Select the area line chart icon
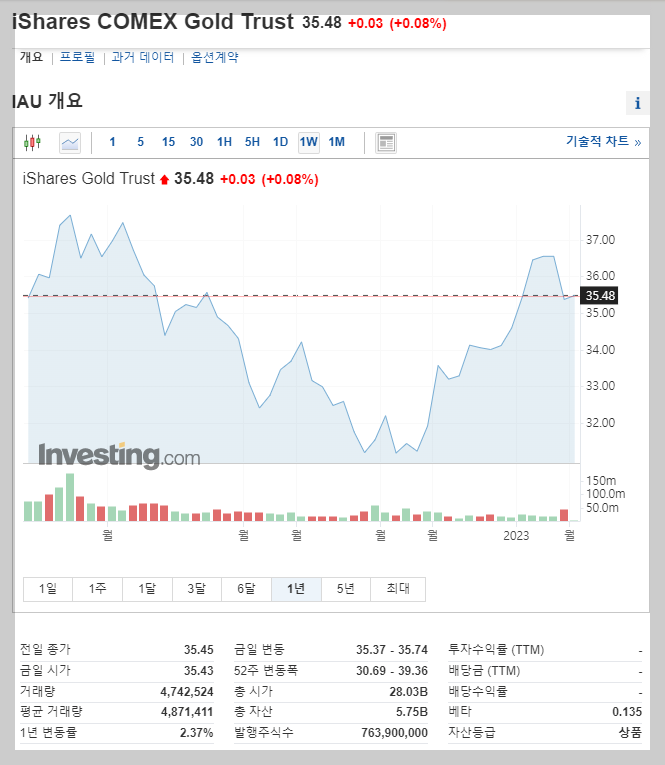This screenshot has height=765, width=665. pos(70,143)
